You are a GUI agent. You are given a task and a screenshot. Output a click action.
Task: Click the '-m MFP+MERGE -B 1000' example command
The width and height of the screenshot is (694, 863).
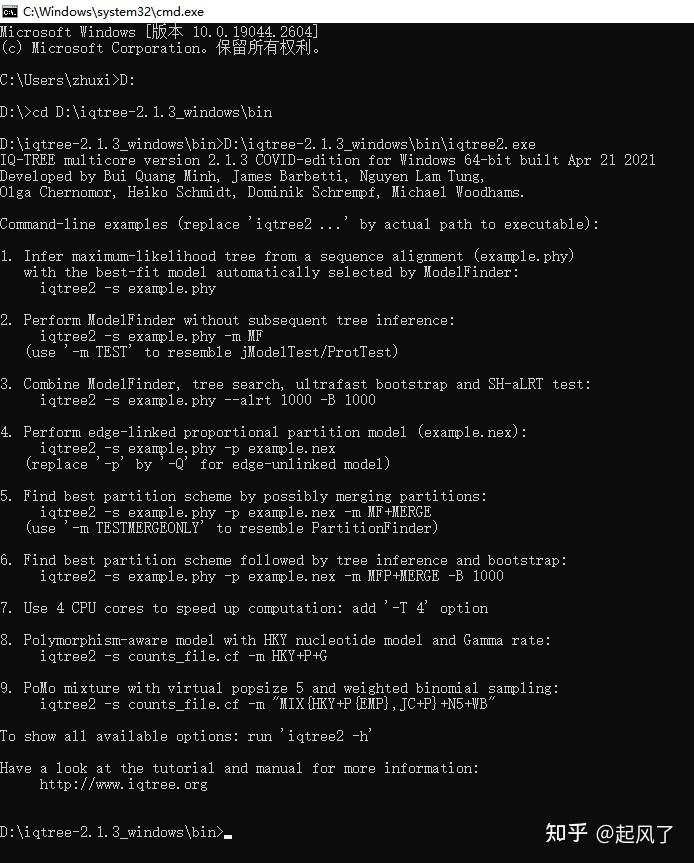coord(271,576)
